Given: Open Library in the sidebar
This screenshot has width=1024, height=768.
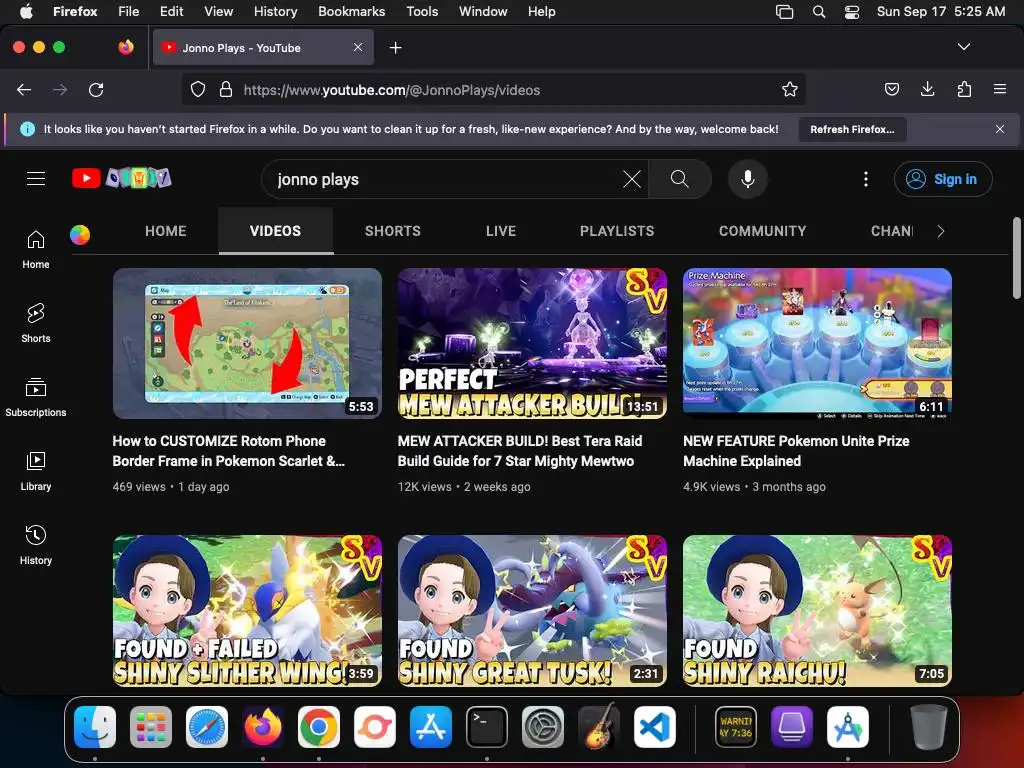Looking at the screenshot, I should coord(36,471).
